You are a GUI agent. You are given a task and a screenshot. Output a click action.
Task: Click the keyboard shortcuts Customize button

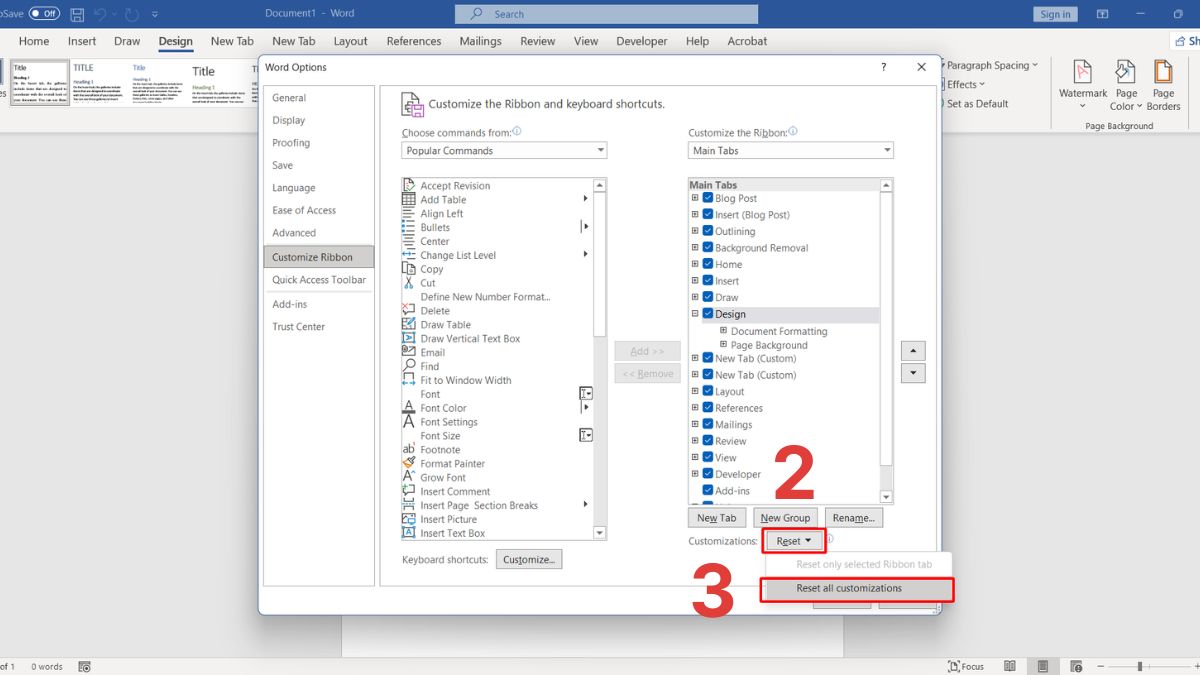pos(528,559)
